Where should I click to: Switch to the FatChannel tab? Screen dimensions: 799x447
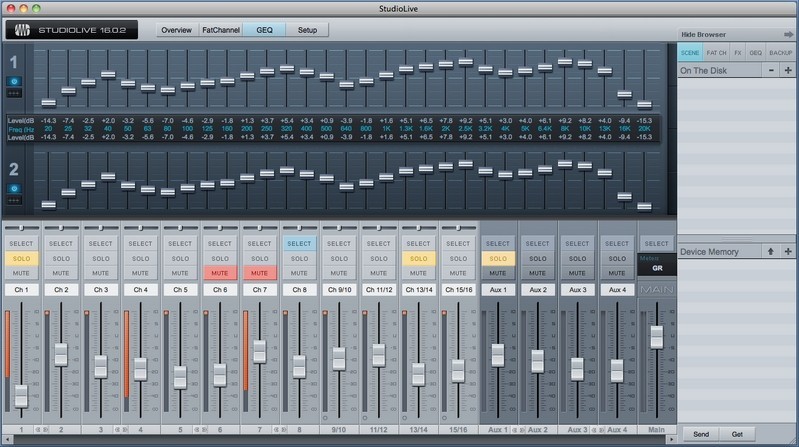219,30
